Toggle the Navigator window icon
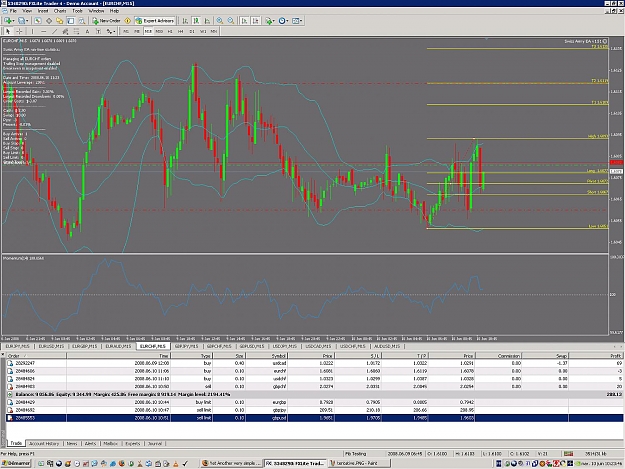The height and width of the screenshot is (469, 625). coord(59,21)
